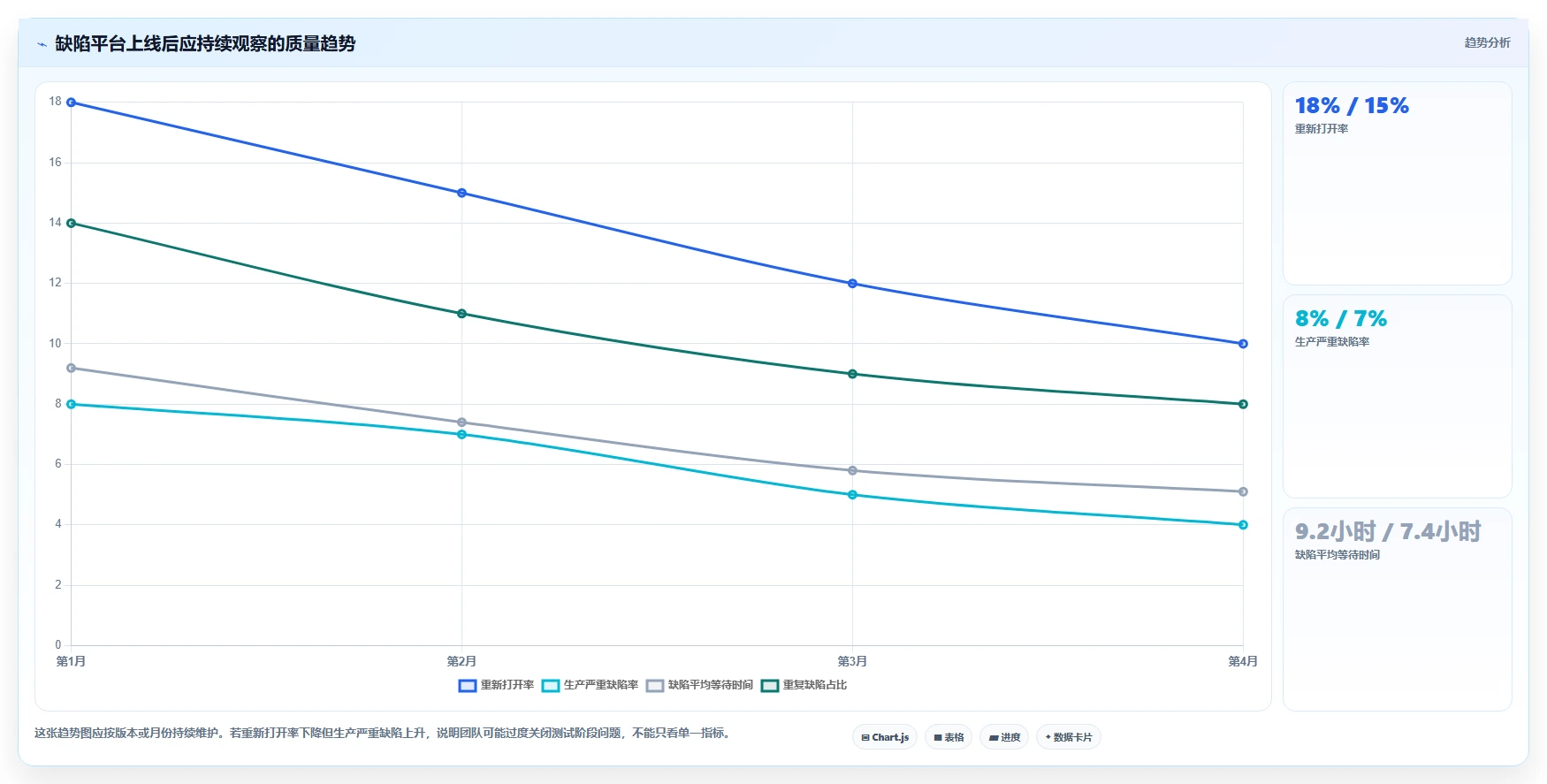The height and width of the screenshot is (784, 1547).
Task: Select the 重新打开率 point at 第2月
Action: (461, 193)
